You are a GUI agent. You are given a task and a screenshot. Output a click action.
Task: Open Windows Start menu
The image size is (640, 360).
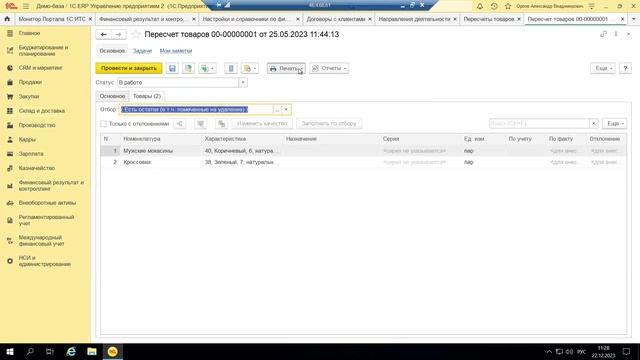click(x=10, y=351)
